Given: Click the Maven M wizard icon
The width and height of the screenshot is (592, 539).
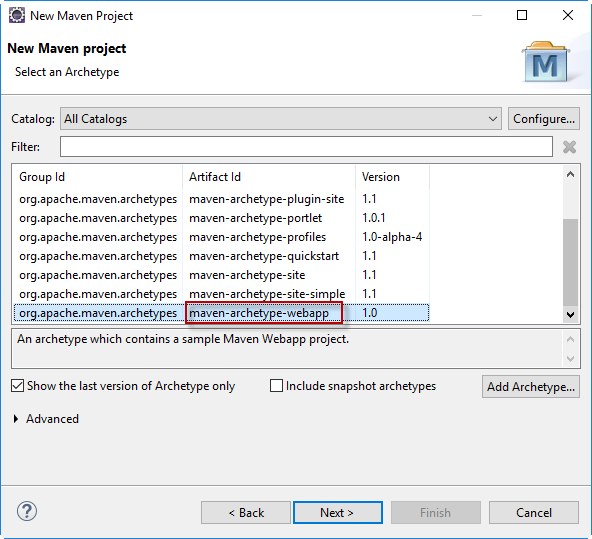Looking at the screenshot, I should [546, 62].
